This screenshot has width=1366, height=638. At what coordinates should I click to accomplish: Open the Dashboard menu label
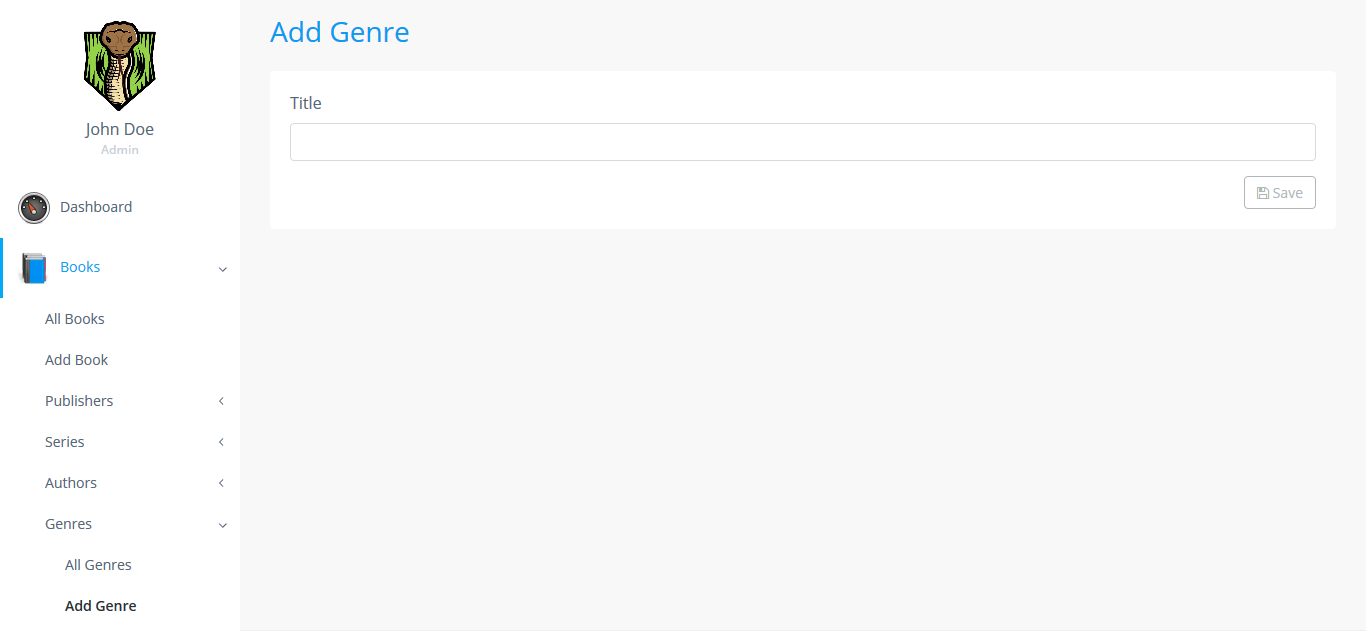click(96, 207)
